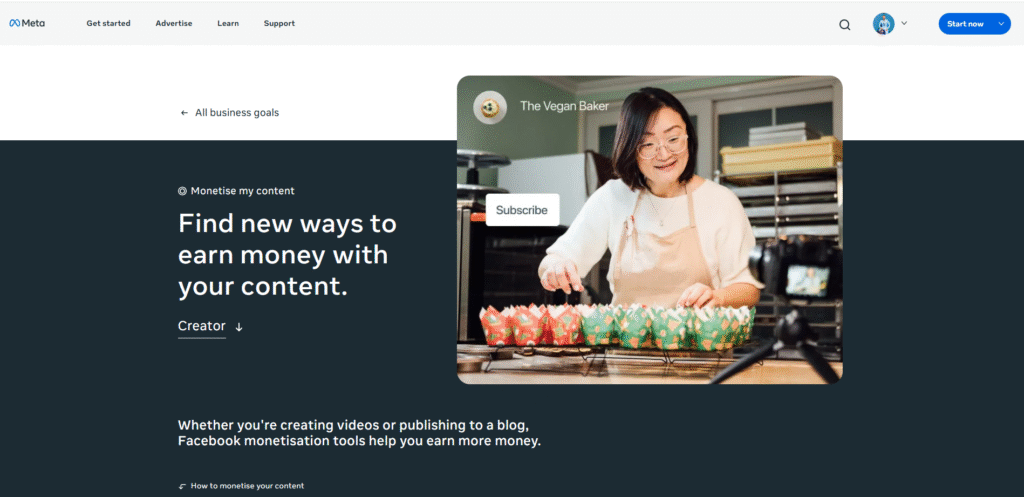
Task: Open the search magnifier icon
Action: [844, 25]
